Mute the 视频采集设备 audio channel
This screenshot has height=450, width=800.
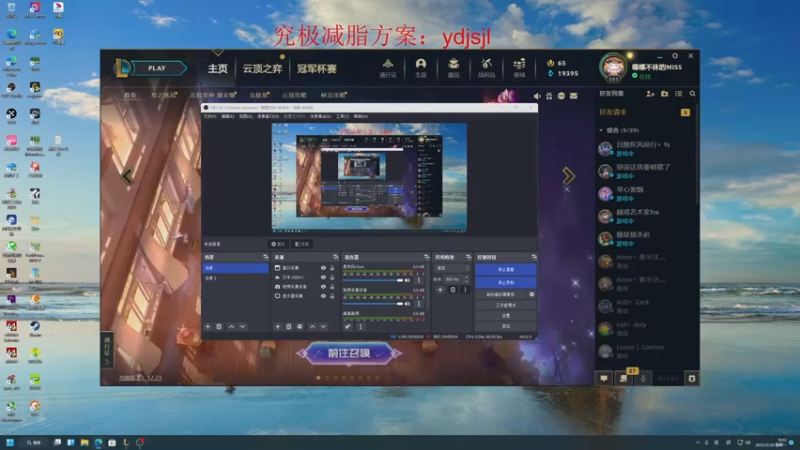click(x=408, y=304)
